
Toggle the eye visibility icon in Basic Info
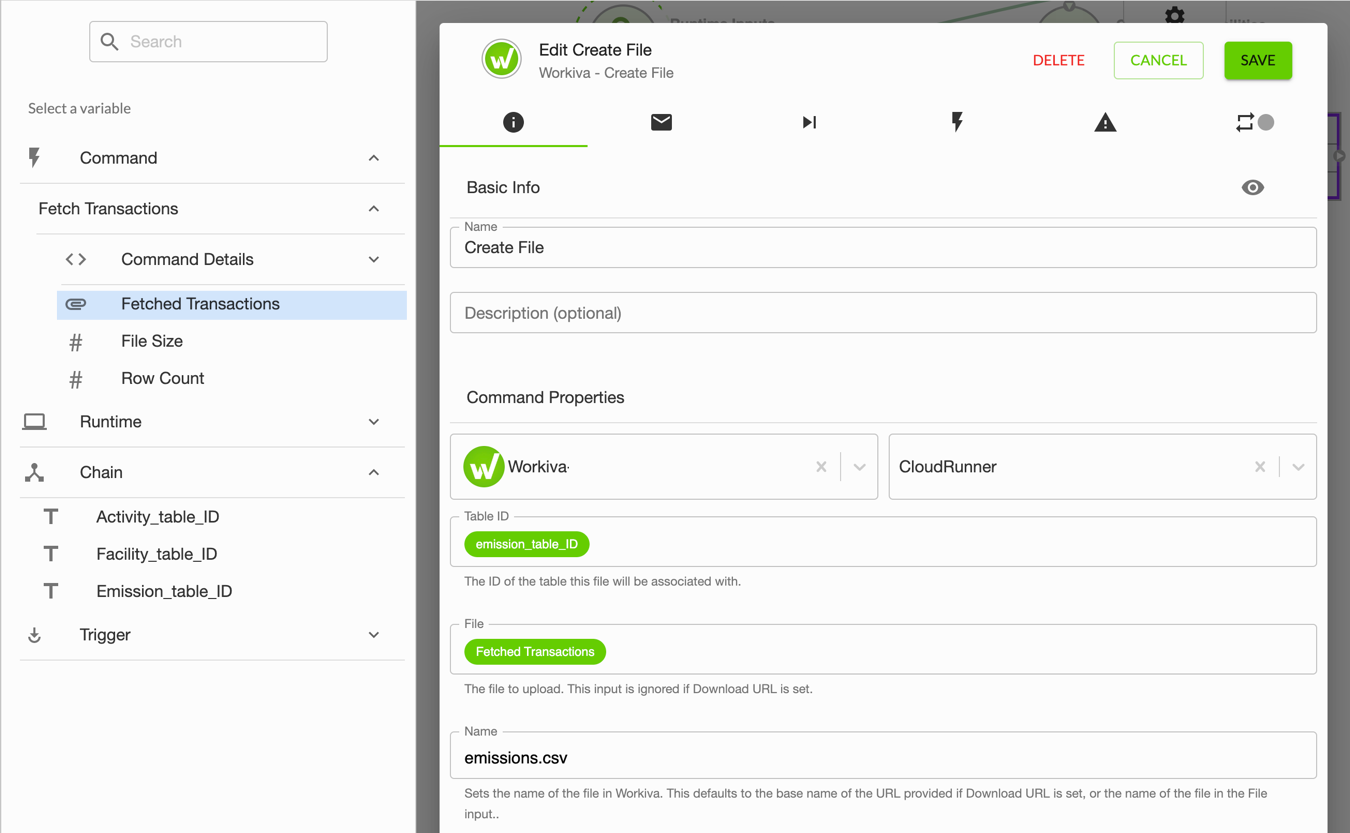point(1253,187)
